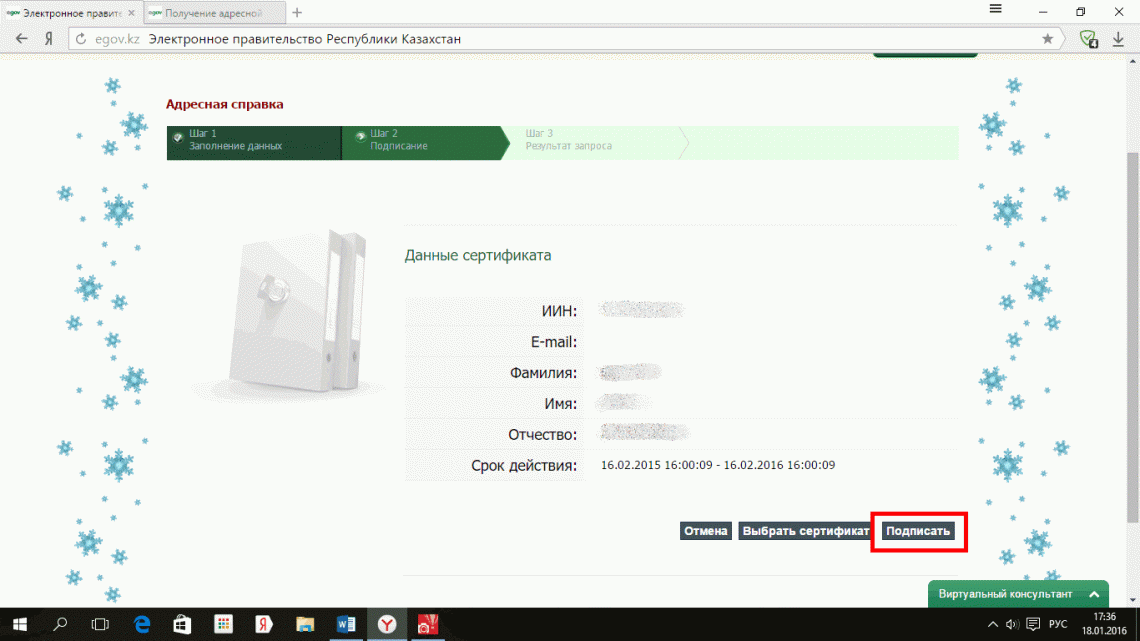The image size is (1140, 641).
Task: Open Microsoft Word from the taskbar
Action: tap(346, 624)
